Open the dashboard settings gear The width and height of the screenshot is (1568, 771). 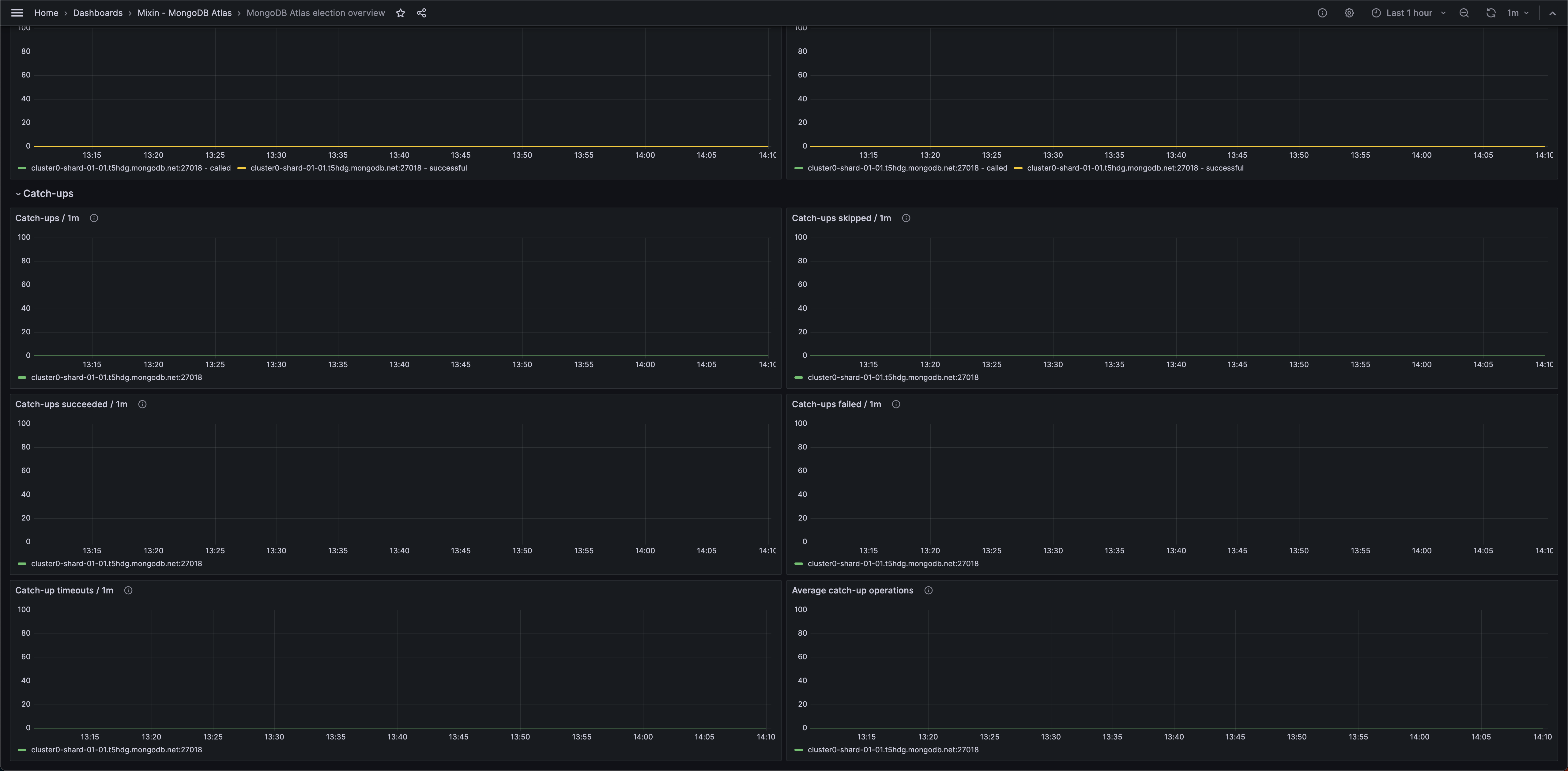(1349, 13)
